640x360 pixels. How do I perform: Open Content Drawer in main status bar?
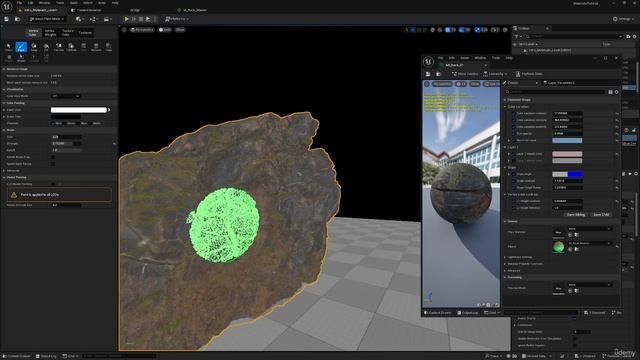16,356
